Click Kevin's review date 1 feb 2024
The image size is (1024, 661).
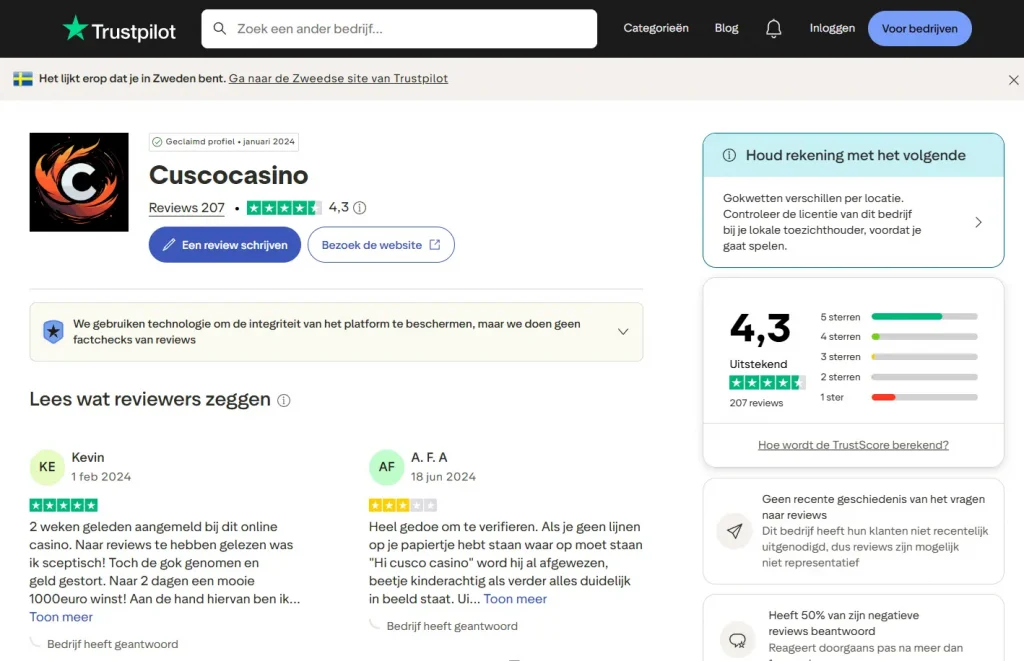[x=101, y=477]
